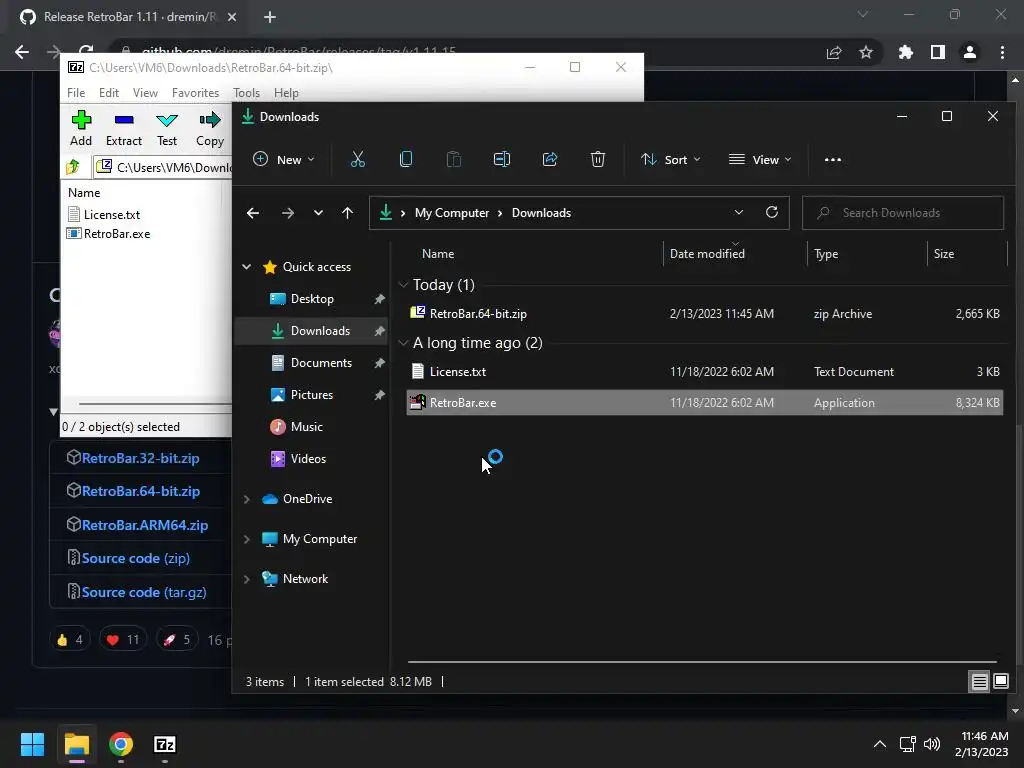Screen dimensions: 1024x768
Task: Open recent locations dropdown arrow
Action: [318, 213]
